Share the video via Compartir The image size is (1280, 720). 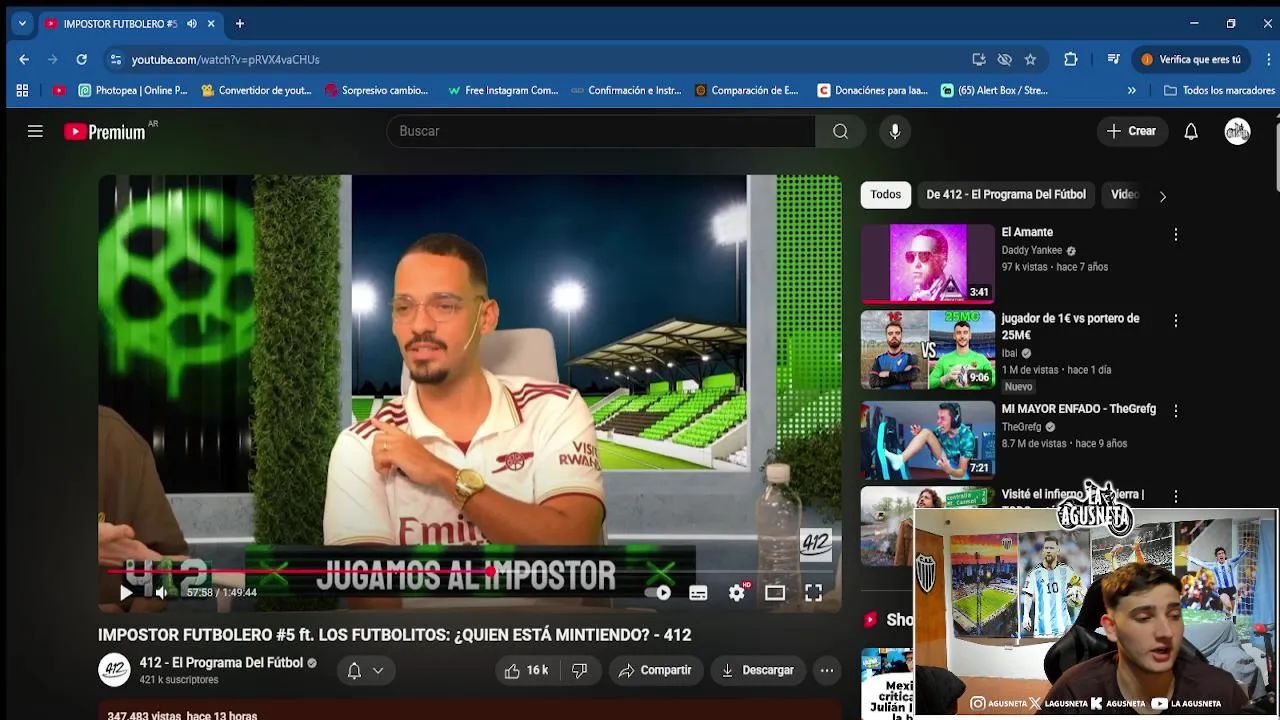[655, 671]
